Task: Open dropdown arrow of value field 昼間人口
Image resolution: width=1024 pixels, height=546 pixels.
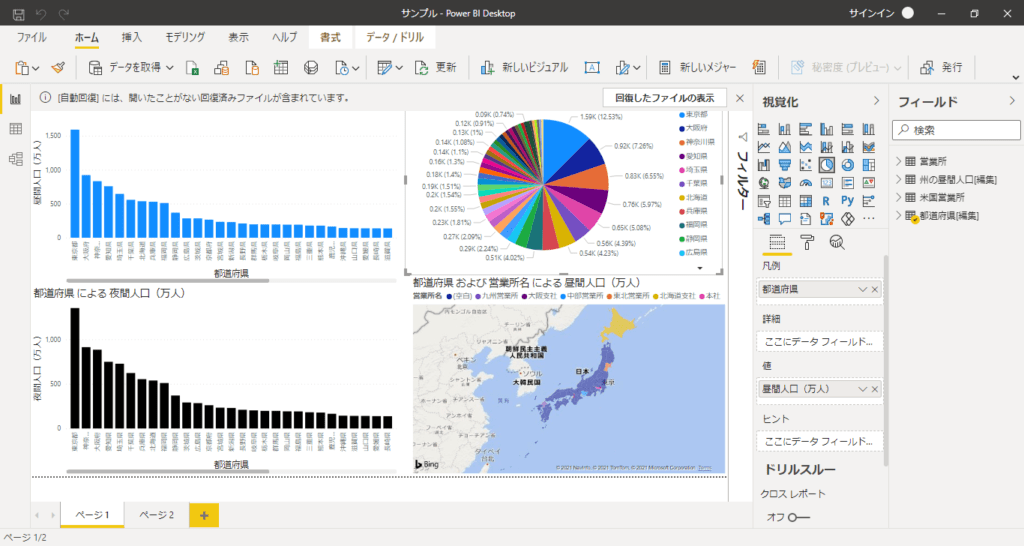Action: click(x=862, y=389)
